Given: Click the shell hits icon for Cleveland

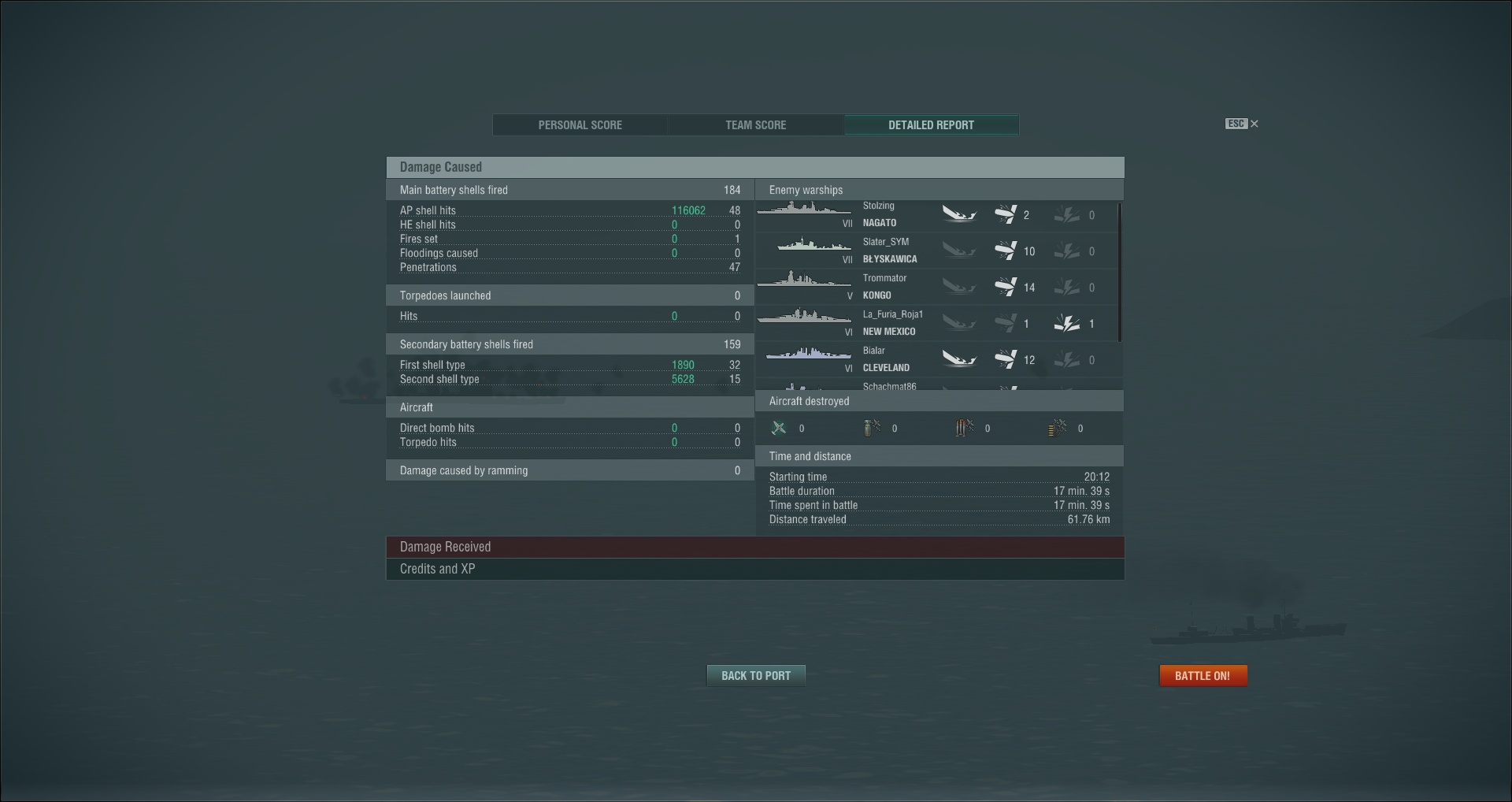Looking at the screenshot, I should point(1006,359).
